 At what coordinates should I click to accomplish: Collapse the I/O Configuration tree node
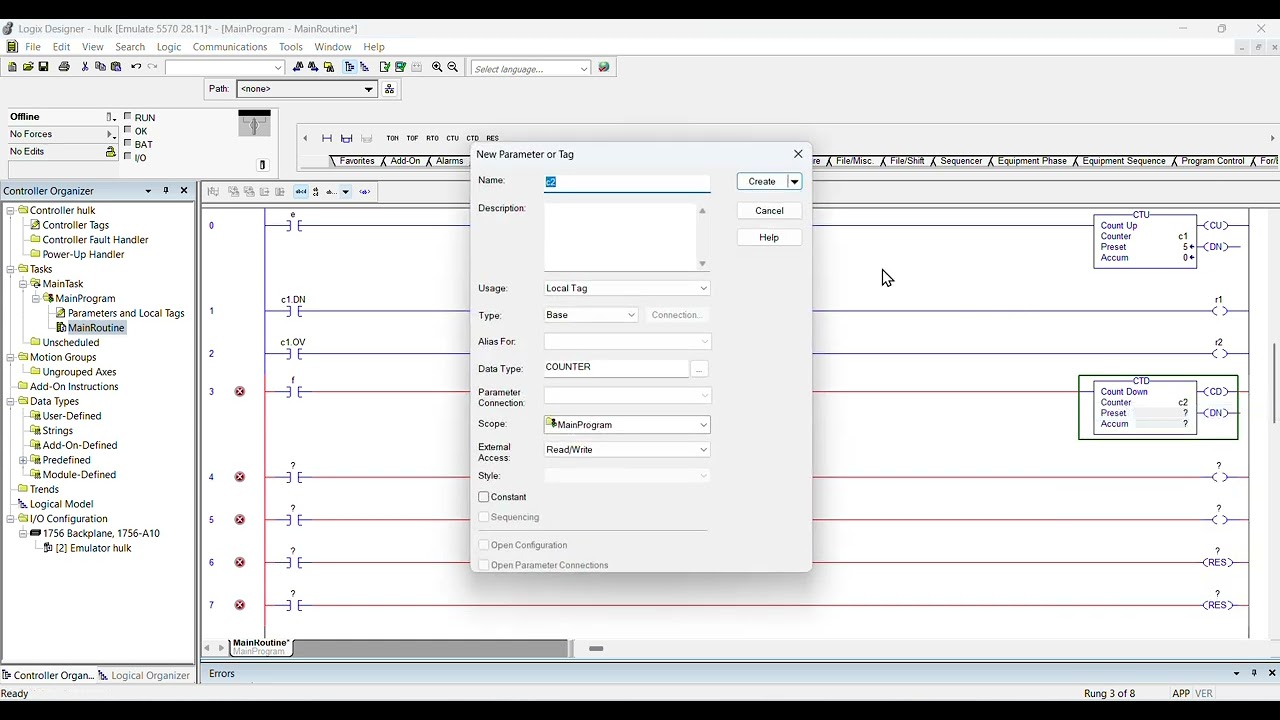[10, 519]
